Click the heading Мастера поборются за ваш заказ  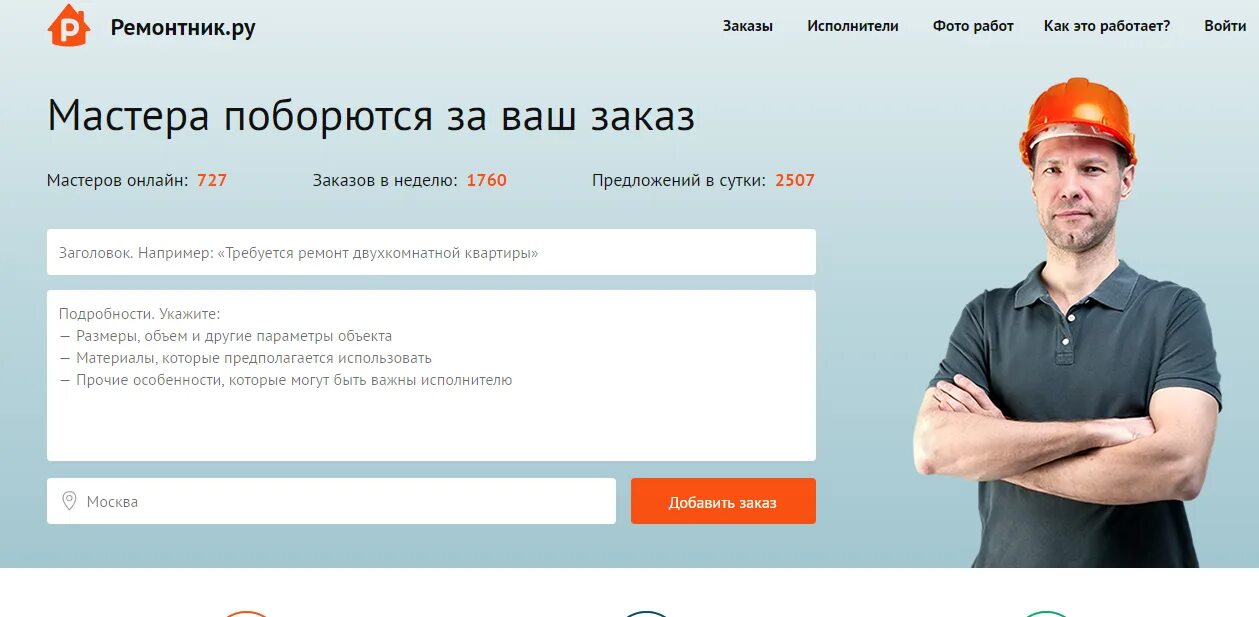pyautogui.click(x=371, y=117)
